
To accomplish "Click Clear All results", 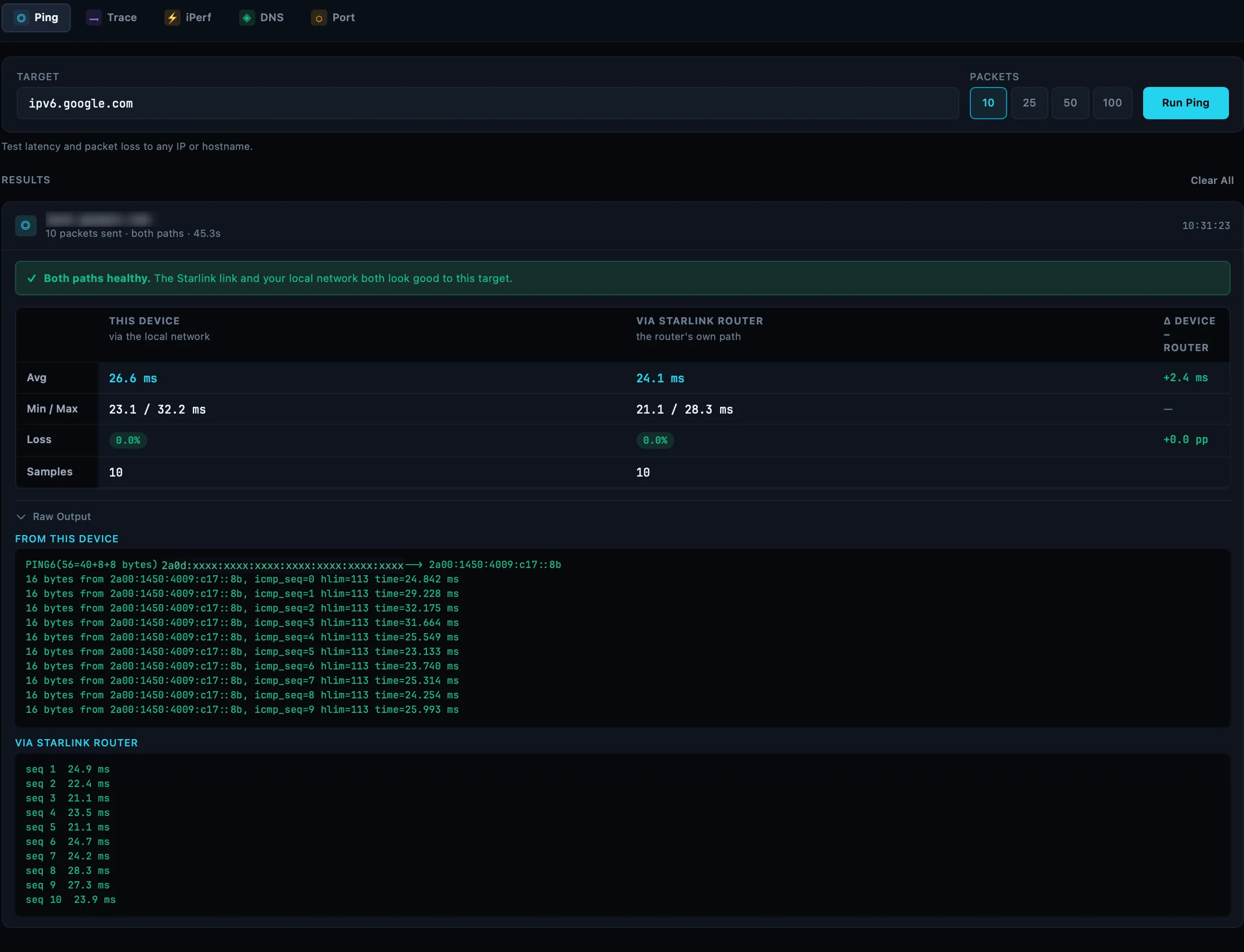I will (x=1212, y=180).
